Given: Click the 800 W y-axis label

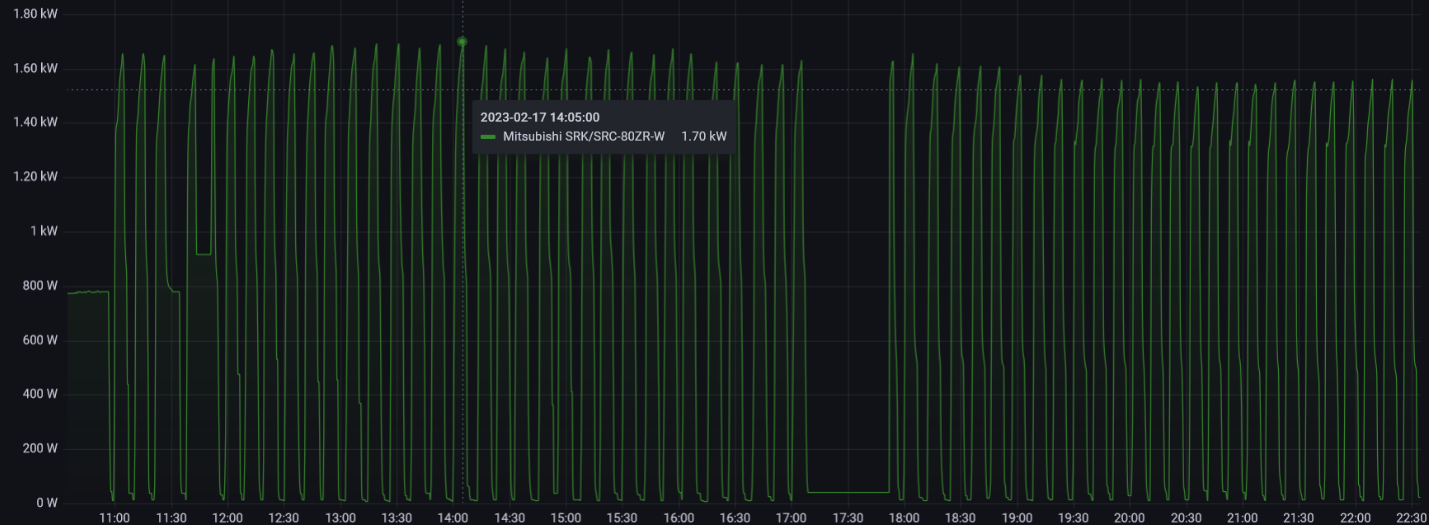Looking at the screenshot, I should point(39,286).
